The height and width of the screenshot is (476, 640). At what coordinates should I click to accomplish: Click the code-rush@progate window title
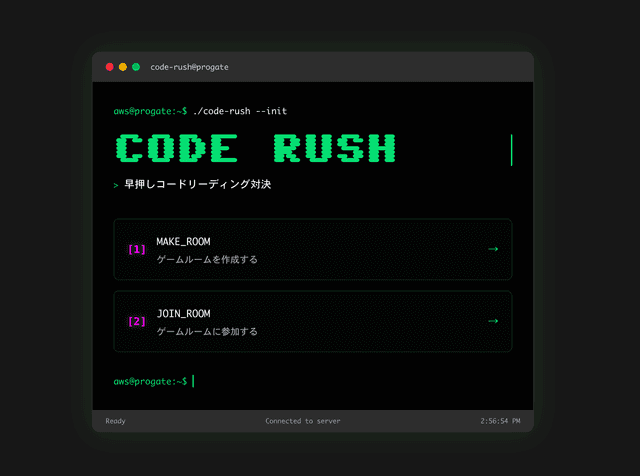(x=189, y=67)
